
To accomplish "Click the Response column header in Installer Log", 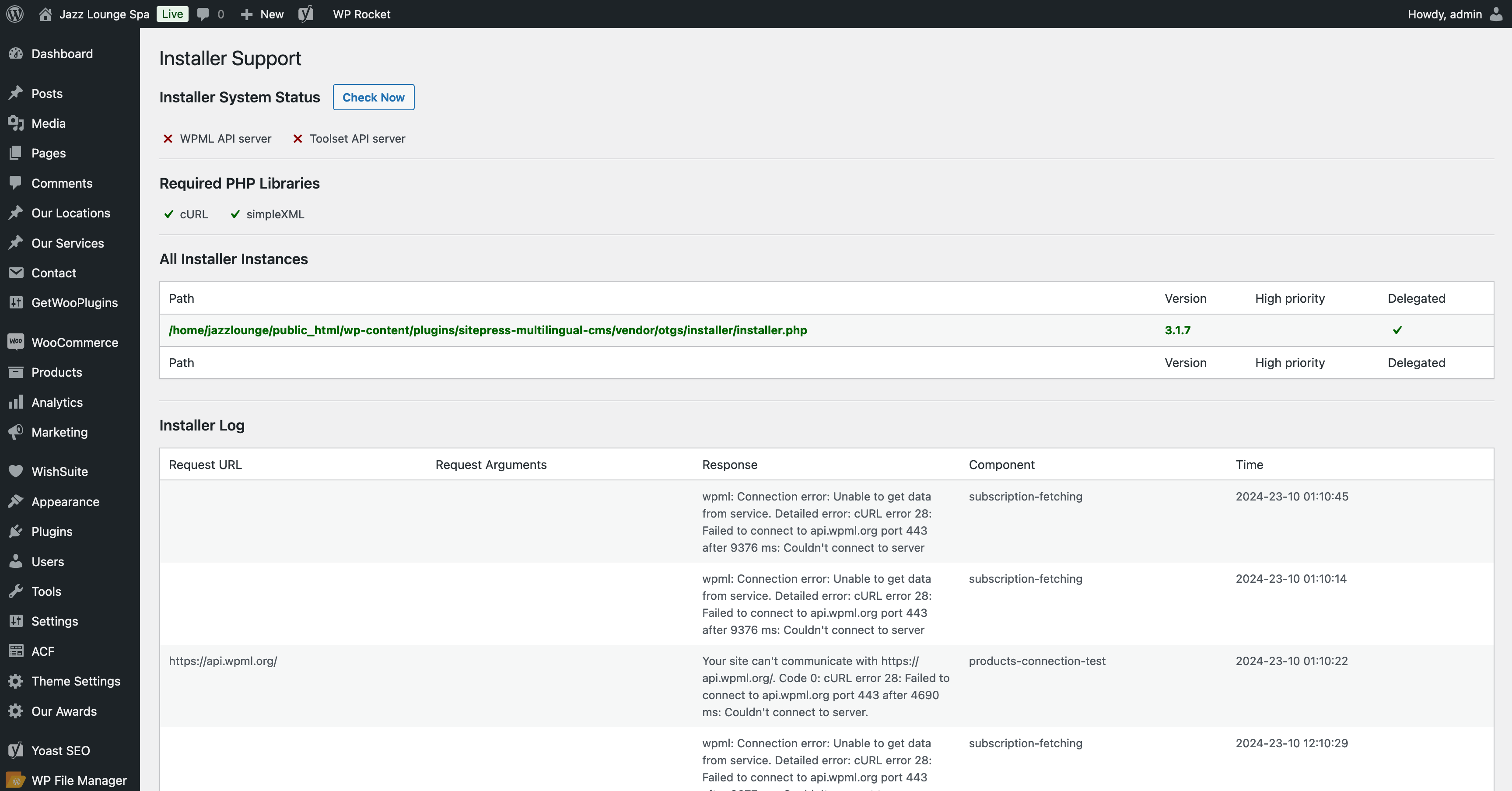I will [730, 465].
